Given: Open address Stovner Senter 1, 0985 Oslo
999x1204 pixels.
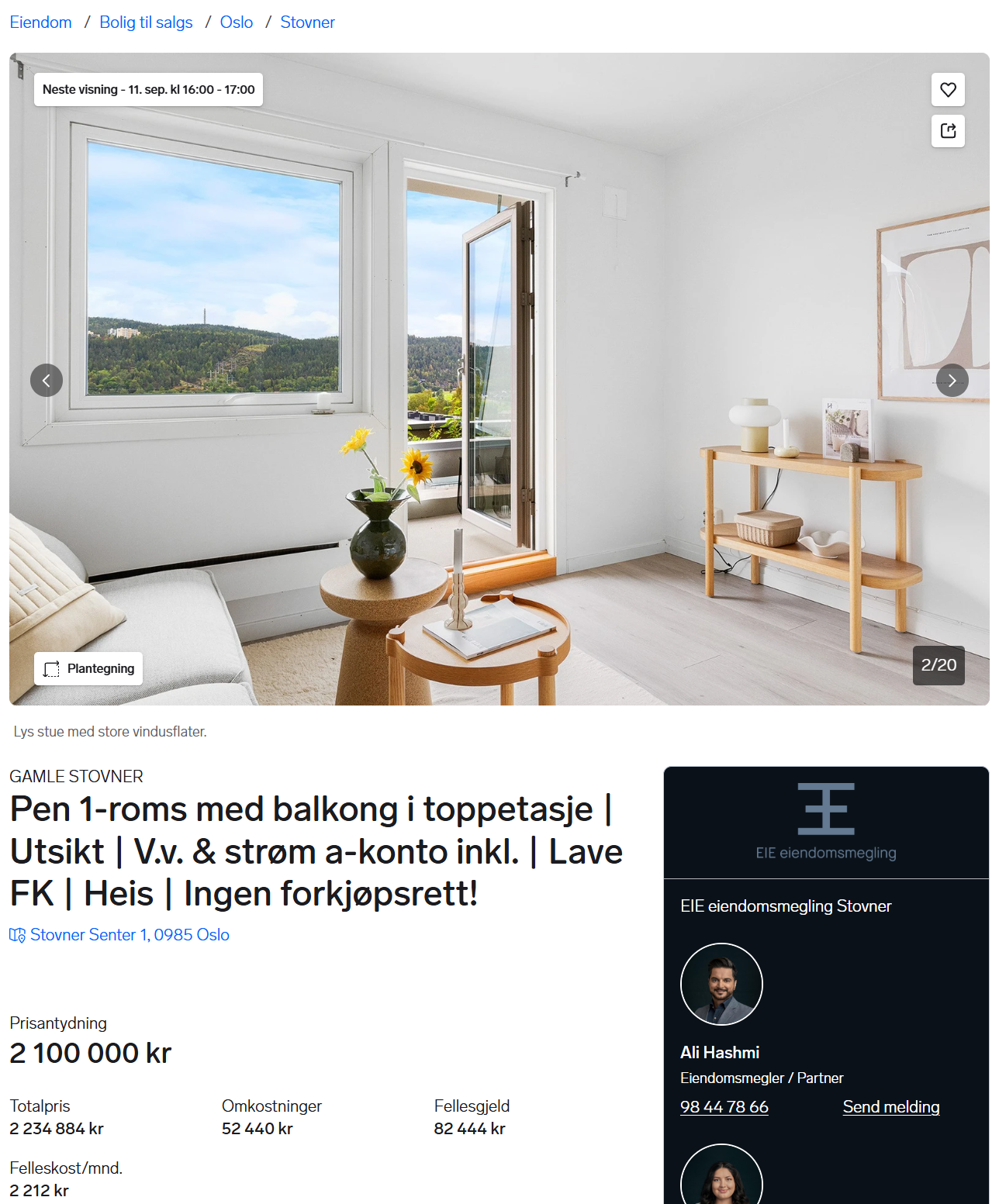Looking at the screenshot, I should point(130,935).
